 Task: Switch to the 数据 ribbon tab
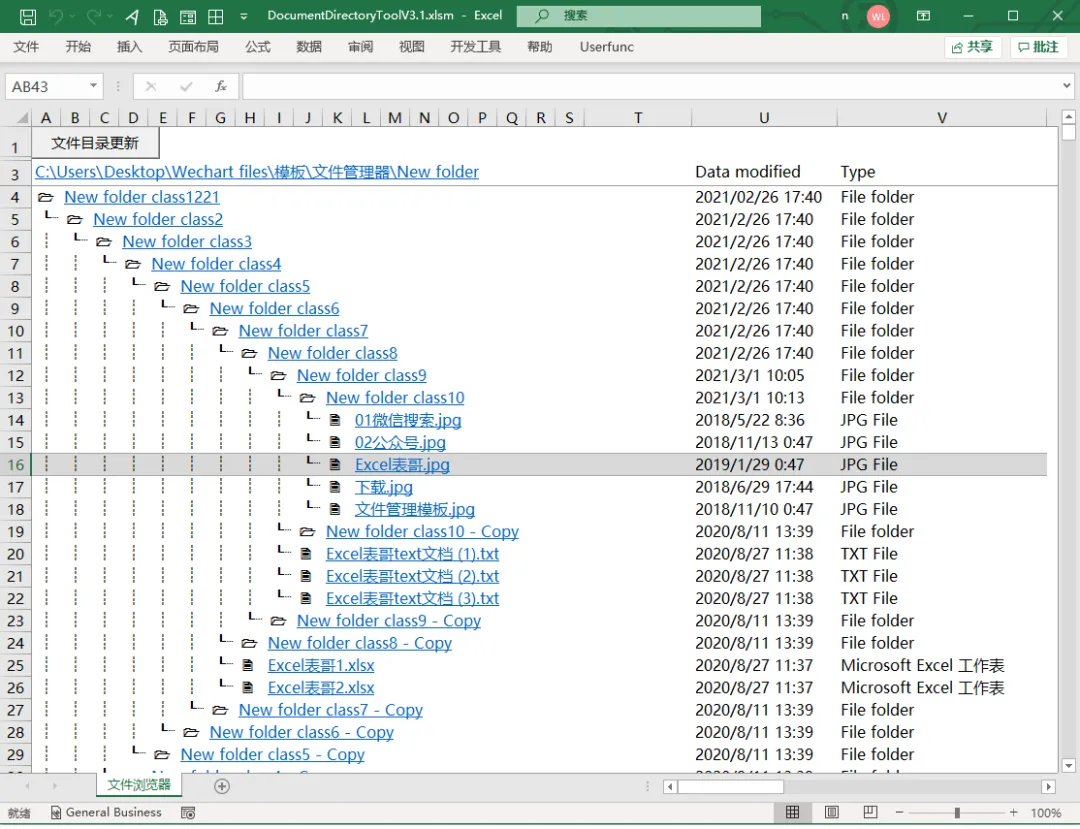(309, 47)
